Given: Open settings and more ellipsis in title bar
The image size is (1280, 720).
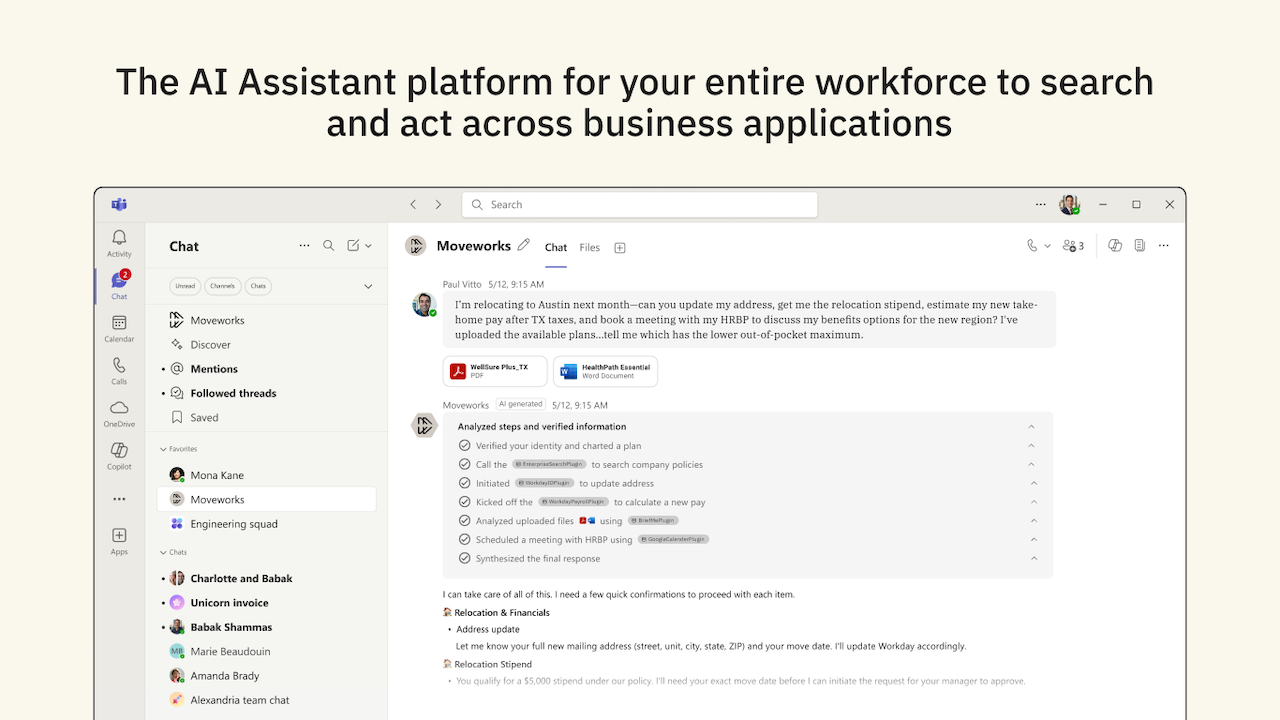Looking at the screenshot, I should point(1041,204).
